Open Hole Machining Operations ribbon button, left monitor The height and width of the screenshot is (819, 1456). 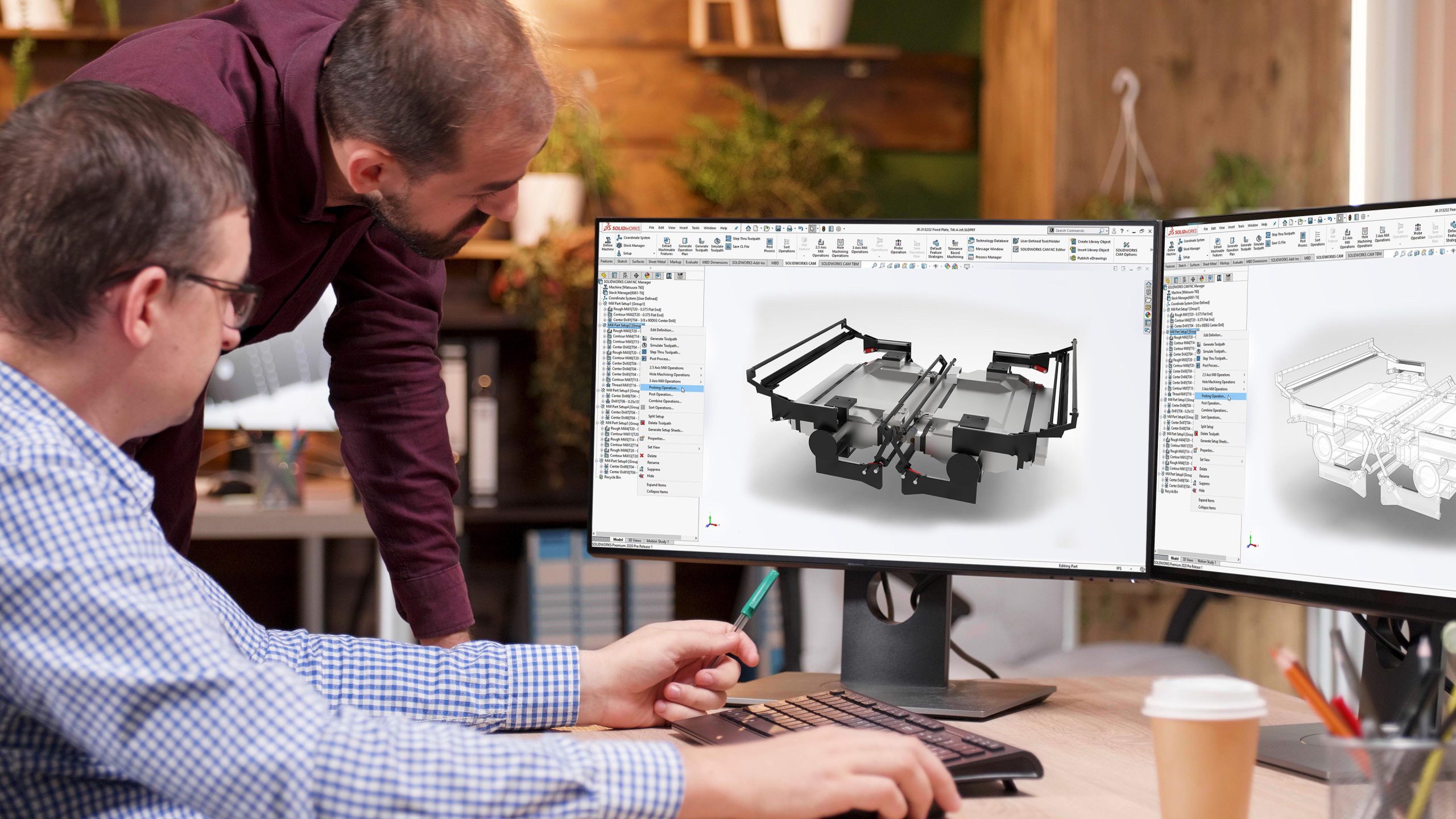[x=840, y=248]
